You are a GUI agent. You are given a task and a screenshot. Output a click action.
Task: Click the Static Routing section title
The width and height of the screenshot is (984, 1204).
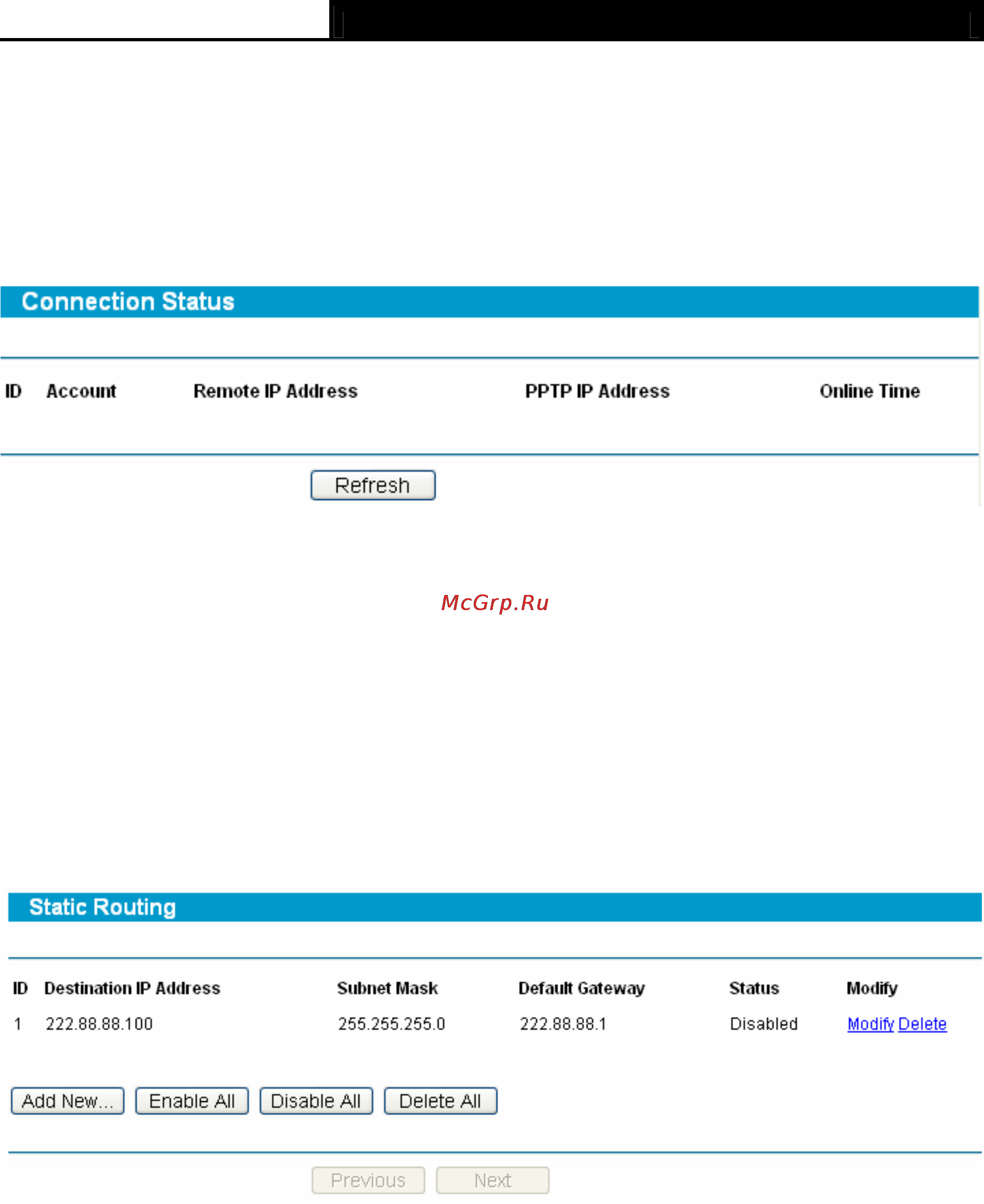(x=103, y=907)
